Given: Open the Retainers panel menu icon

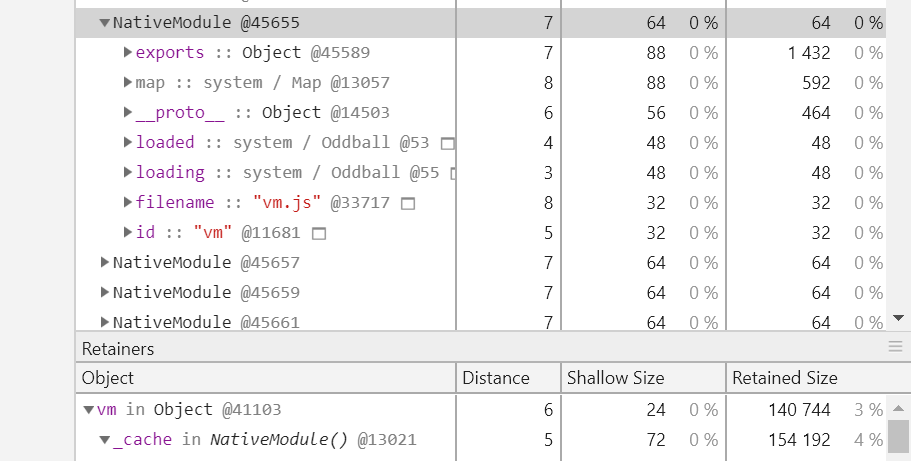Looking at the screenshot, I should [x=895, y=348].
